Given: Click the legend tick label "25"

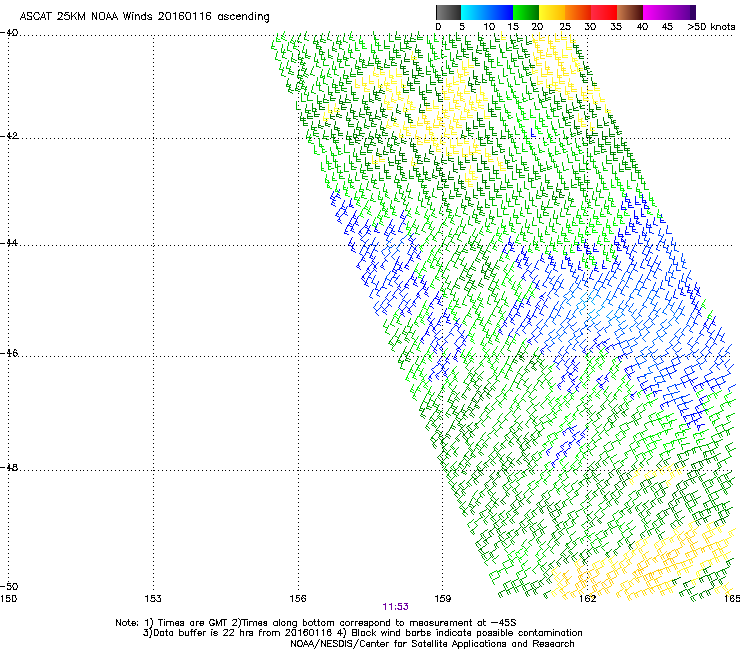Looking at the screenshot, I should [565, 27].
